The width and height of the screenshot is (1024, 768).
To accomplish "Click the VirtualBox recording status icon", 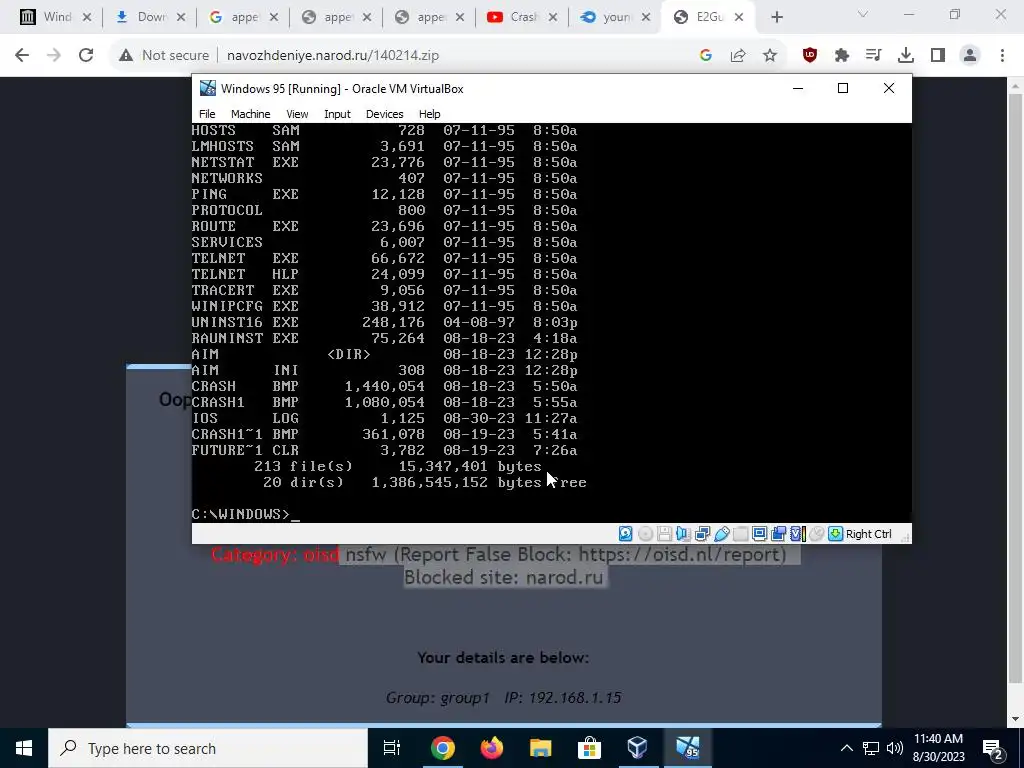I will (778, 534).
